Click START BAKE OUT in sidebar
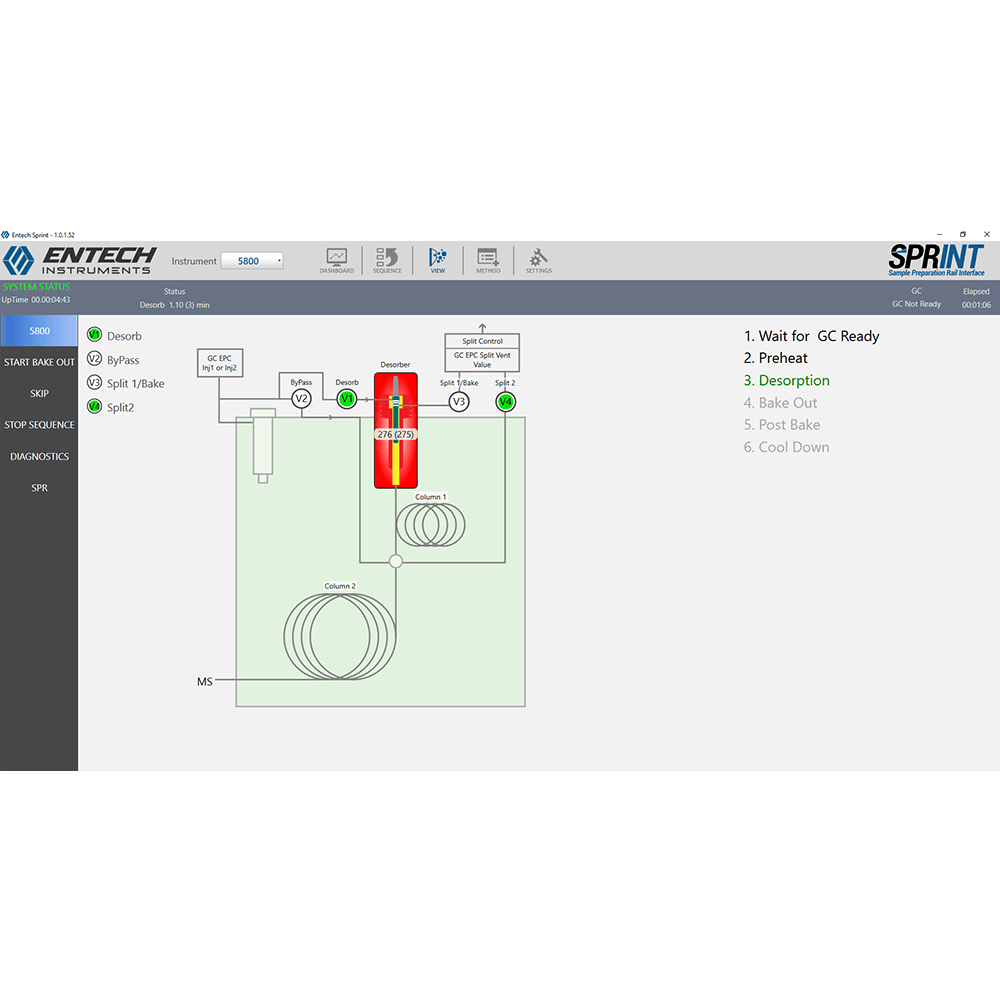The height and width of the screenshot is (1000, 1000). coord(39,362)
